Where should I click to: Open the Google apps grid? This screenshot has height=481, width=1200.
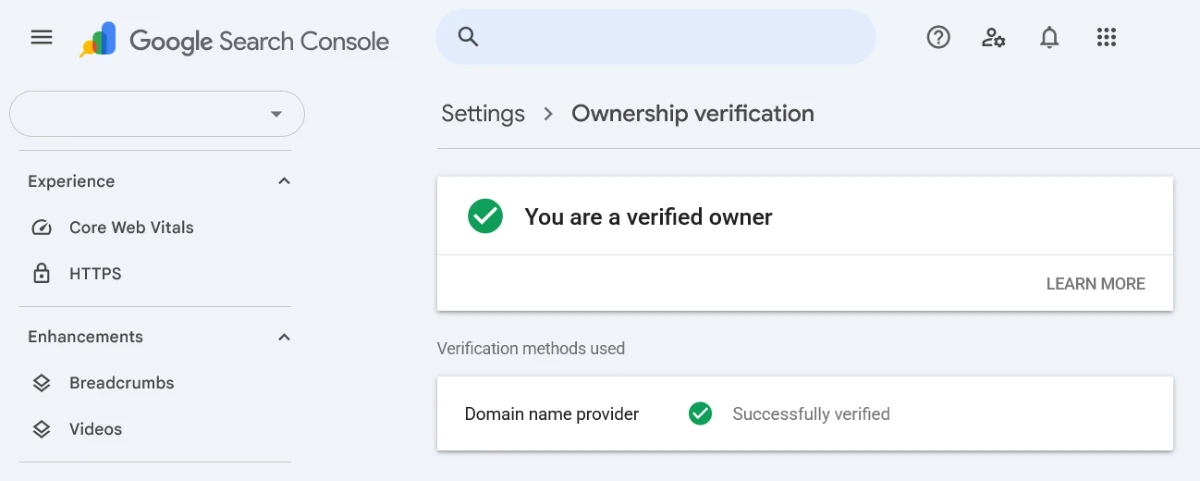pyautogui.click(x=1105, y=38)
